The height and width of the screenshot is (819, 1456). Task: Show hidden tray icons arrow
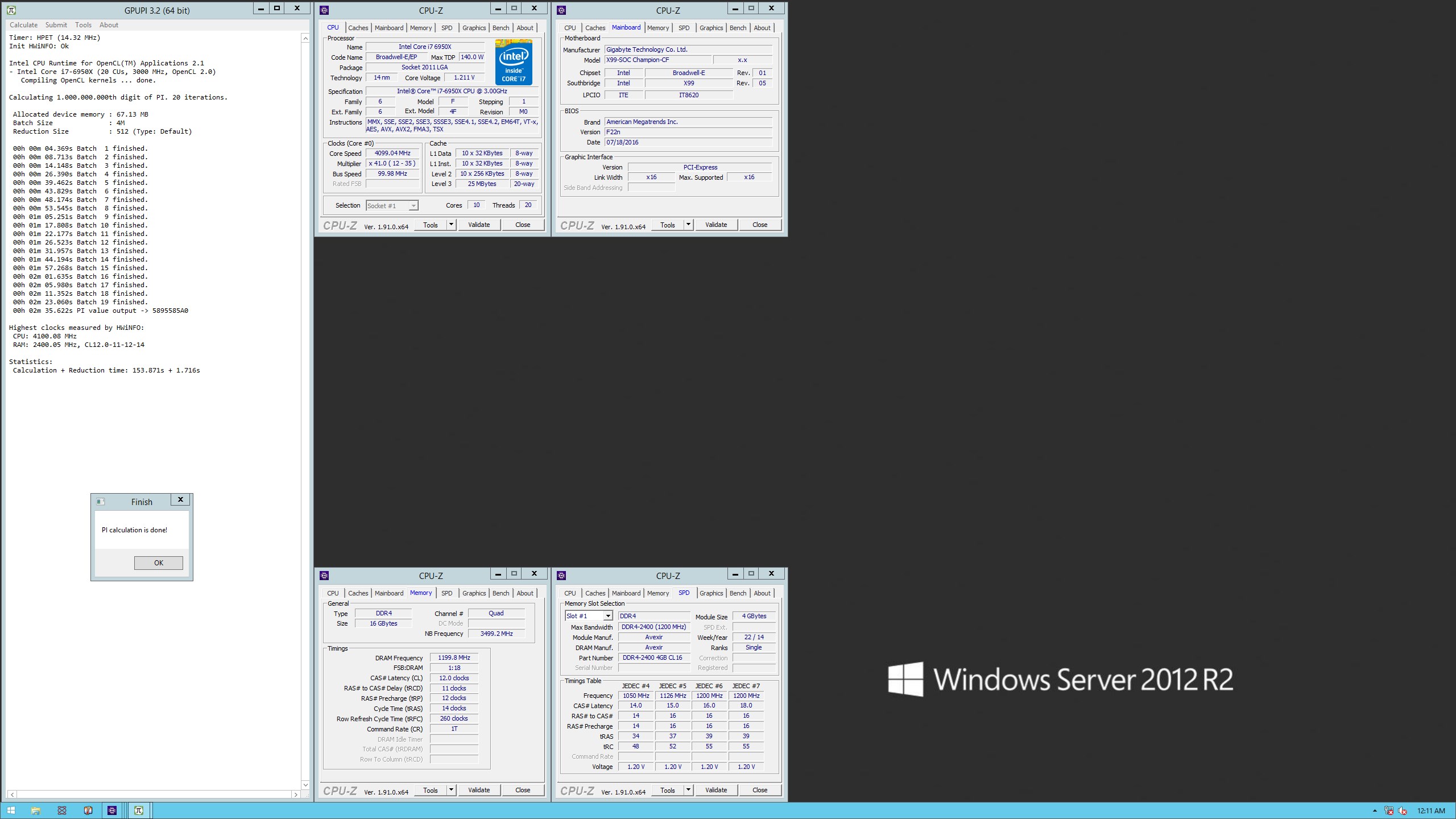pos(1375,810)
